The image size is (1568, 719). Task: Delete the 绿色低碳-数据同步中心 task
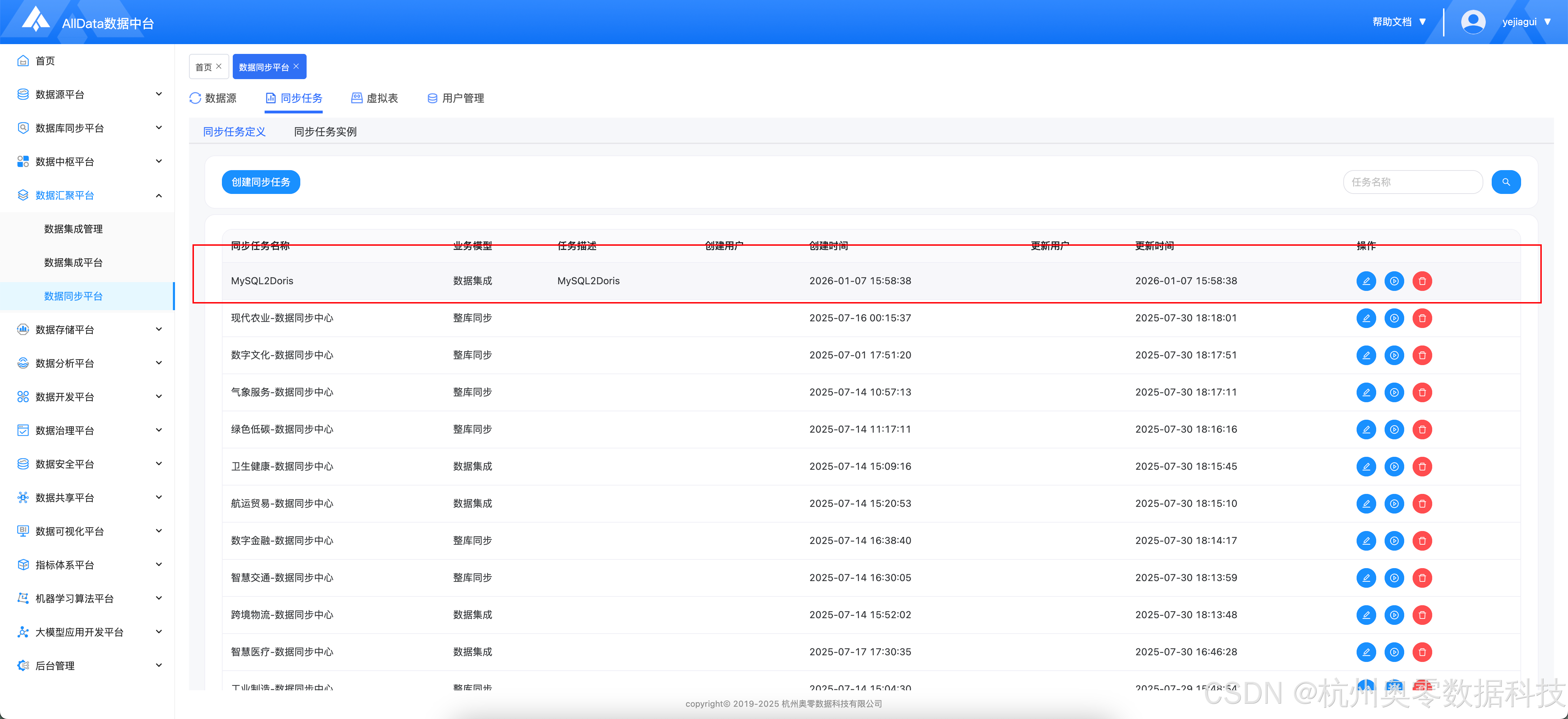pos(1422,429)
